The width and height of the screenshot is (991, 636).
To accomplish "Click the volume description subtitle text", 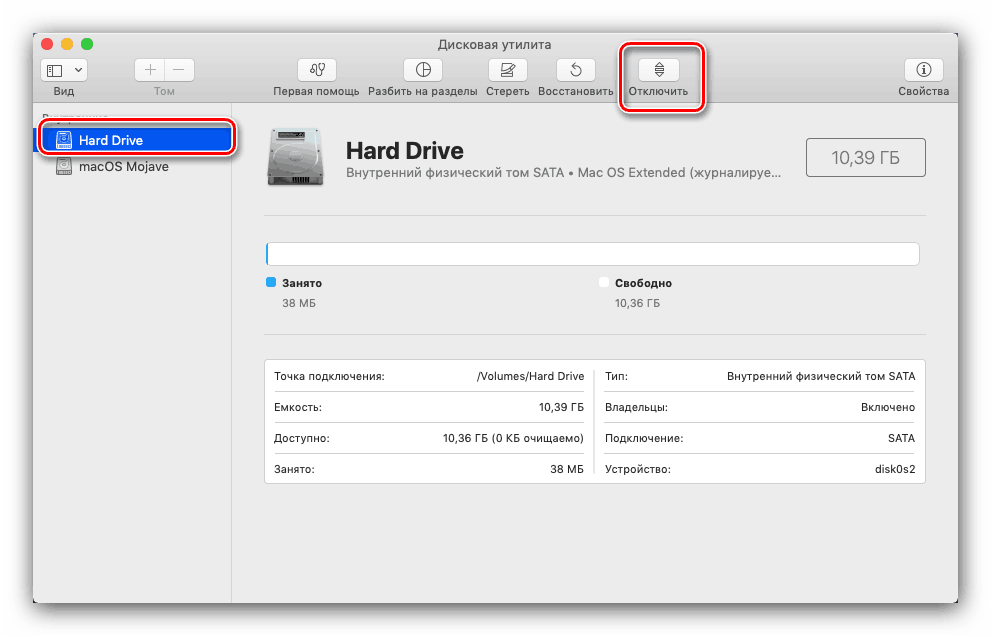I will pos(563,173).
